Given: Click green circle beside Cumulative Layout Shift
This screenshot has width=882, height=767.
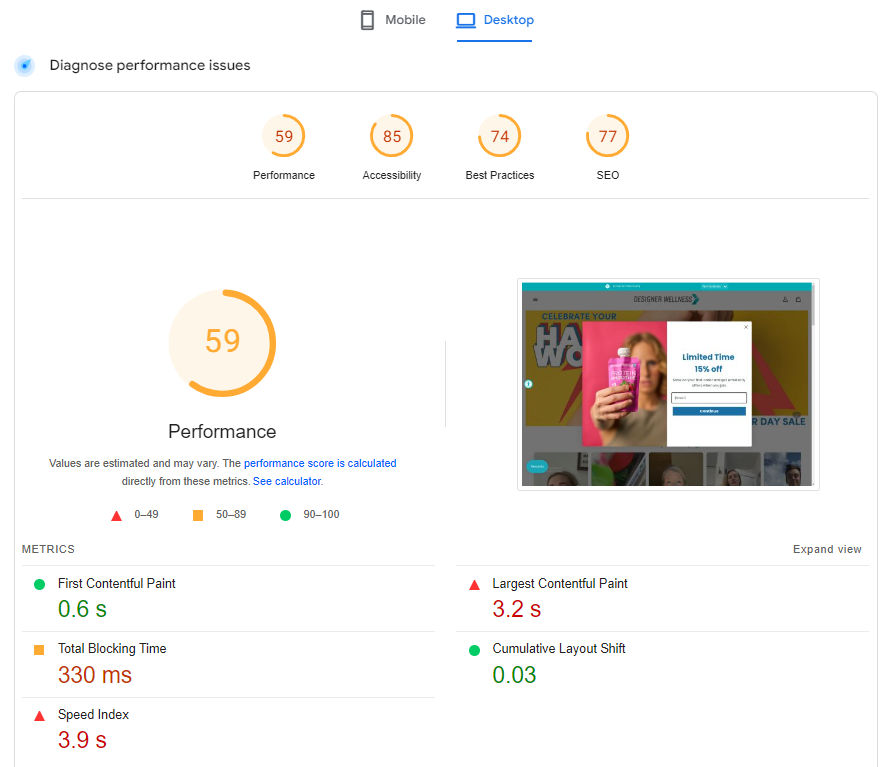Looking at the screenshot, I should (x=474, y=650).
